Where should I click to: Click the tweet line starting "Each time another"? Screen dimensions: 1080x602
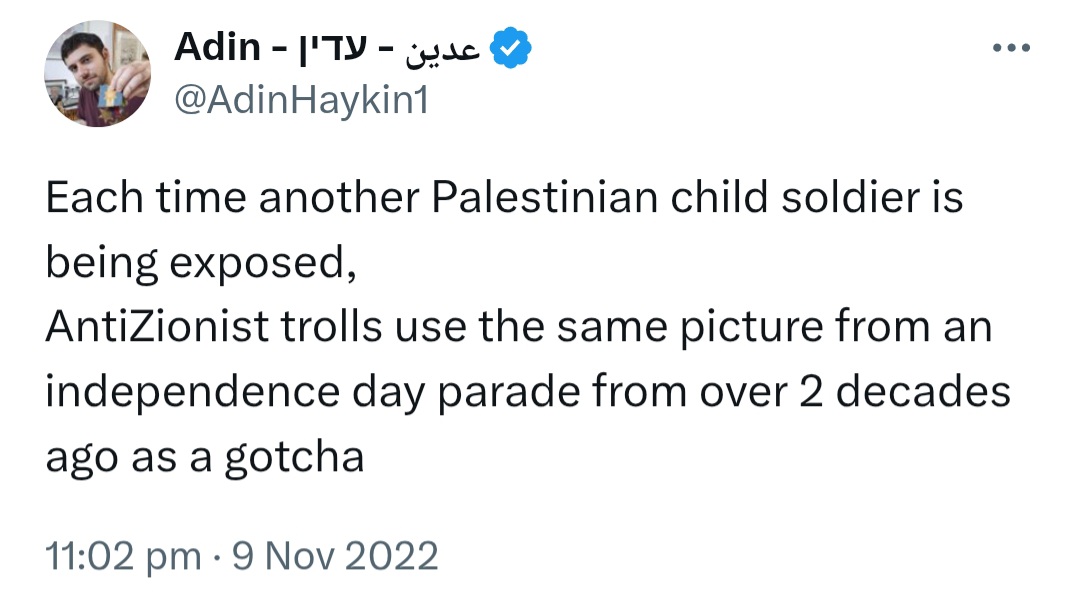[x=504, y=197]
